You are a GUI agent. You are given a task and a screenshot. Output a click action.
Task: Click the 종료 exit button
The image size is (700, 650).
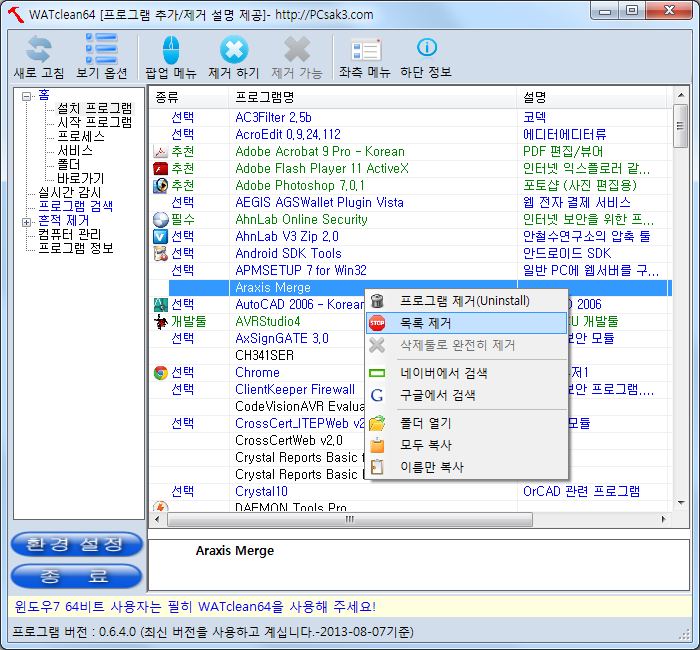click(76, 576)
